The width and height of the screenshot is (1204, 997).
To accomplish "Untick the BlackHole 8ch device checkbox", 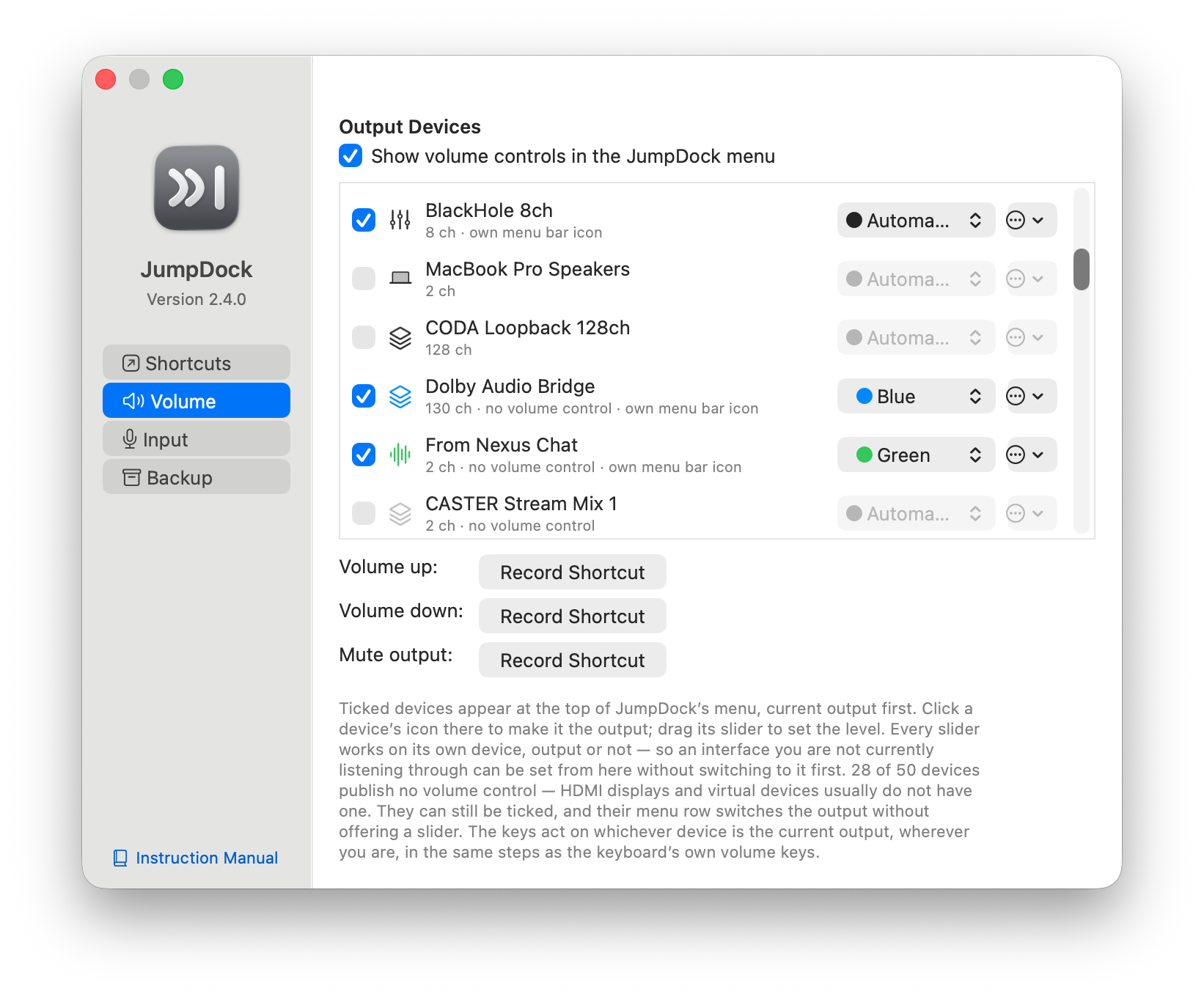I will (364, 220).
